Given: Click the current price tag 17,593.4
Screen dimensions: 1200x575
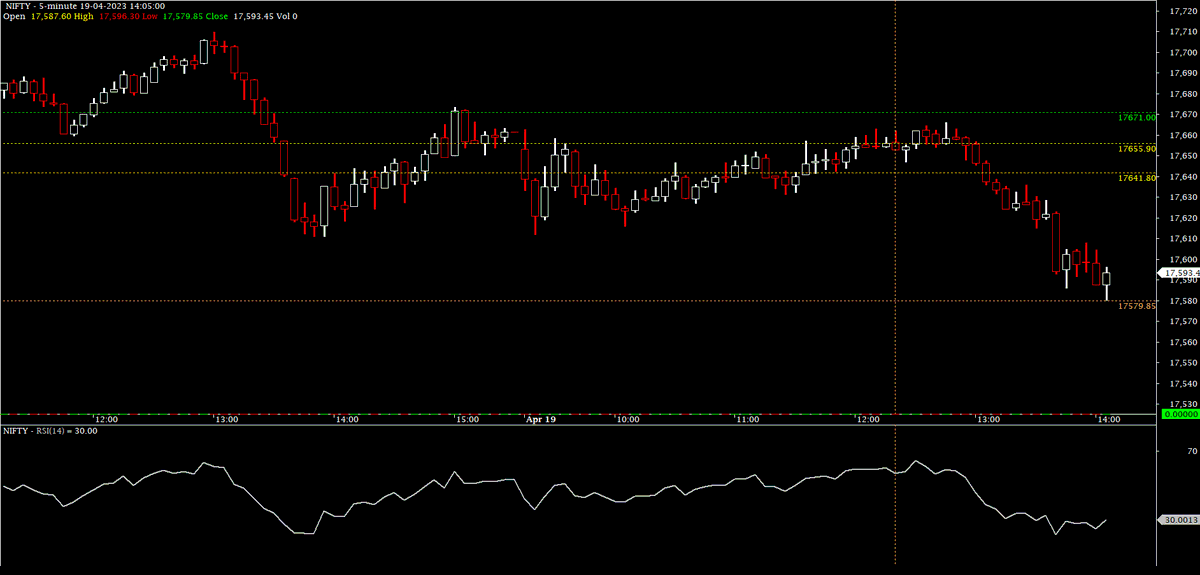Looking at the screenshot, I should 1179,272.
